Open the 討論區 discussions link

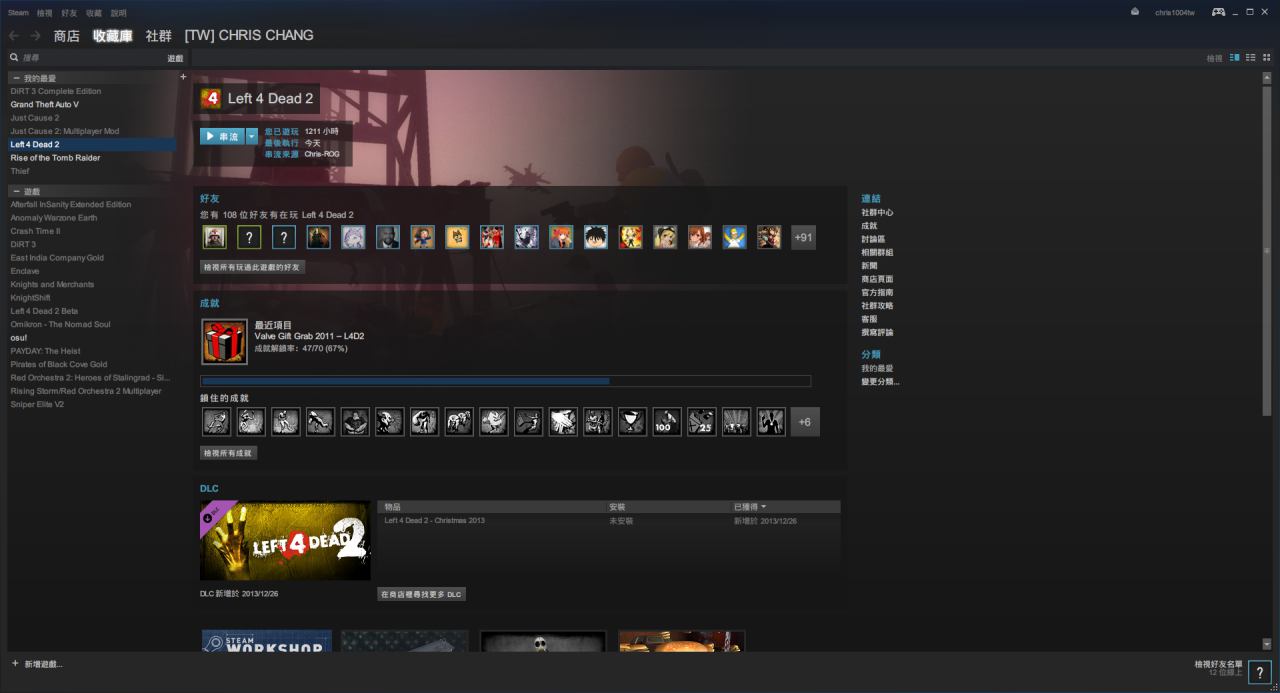[x=873, y=239]
